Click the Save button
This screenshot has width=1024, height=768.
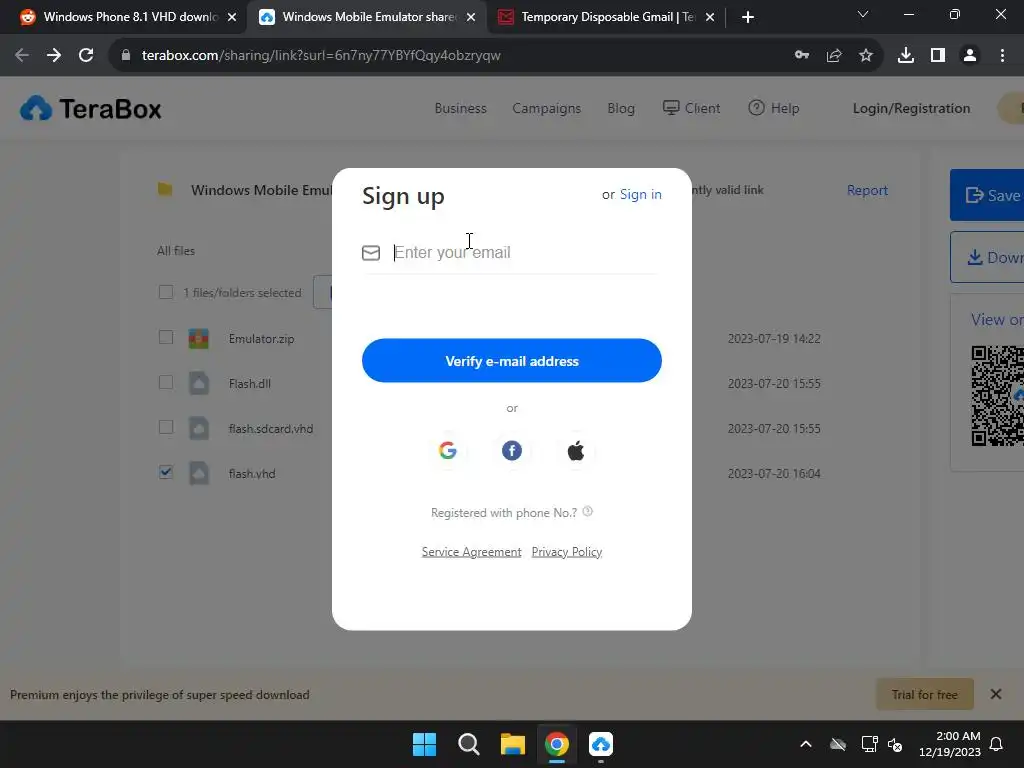987,195
